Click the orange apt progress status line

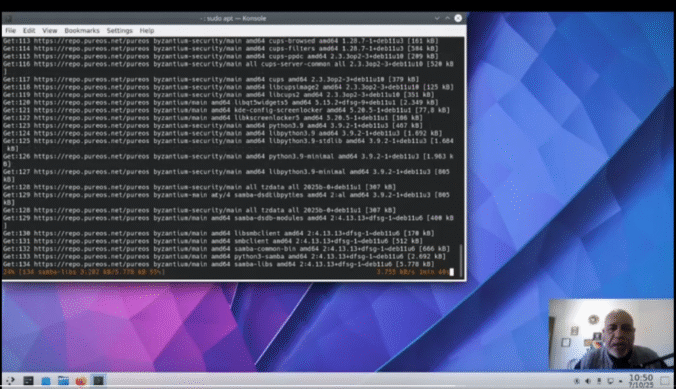click(x=84, y=272)
